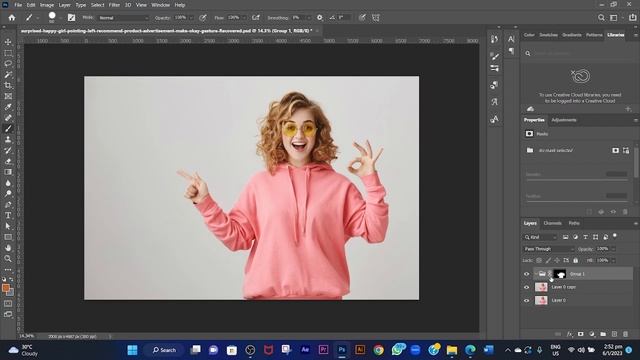Viewport: 640px width, 360px height.
Task: Open Windows Start menu
Action: click(x=132, y=350)
